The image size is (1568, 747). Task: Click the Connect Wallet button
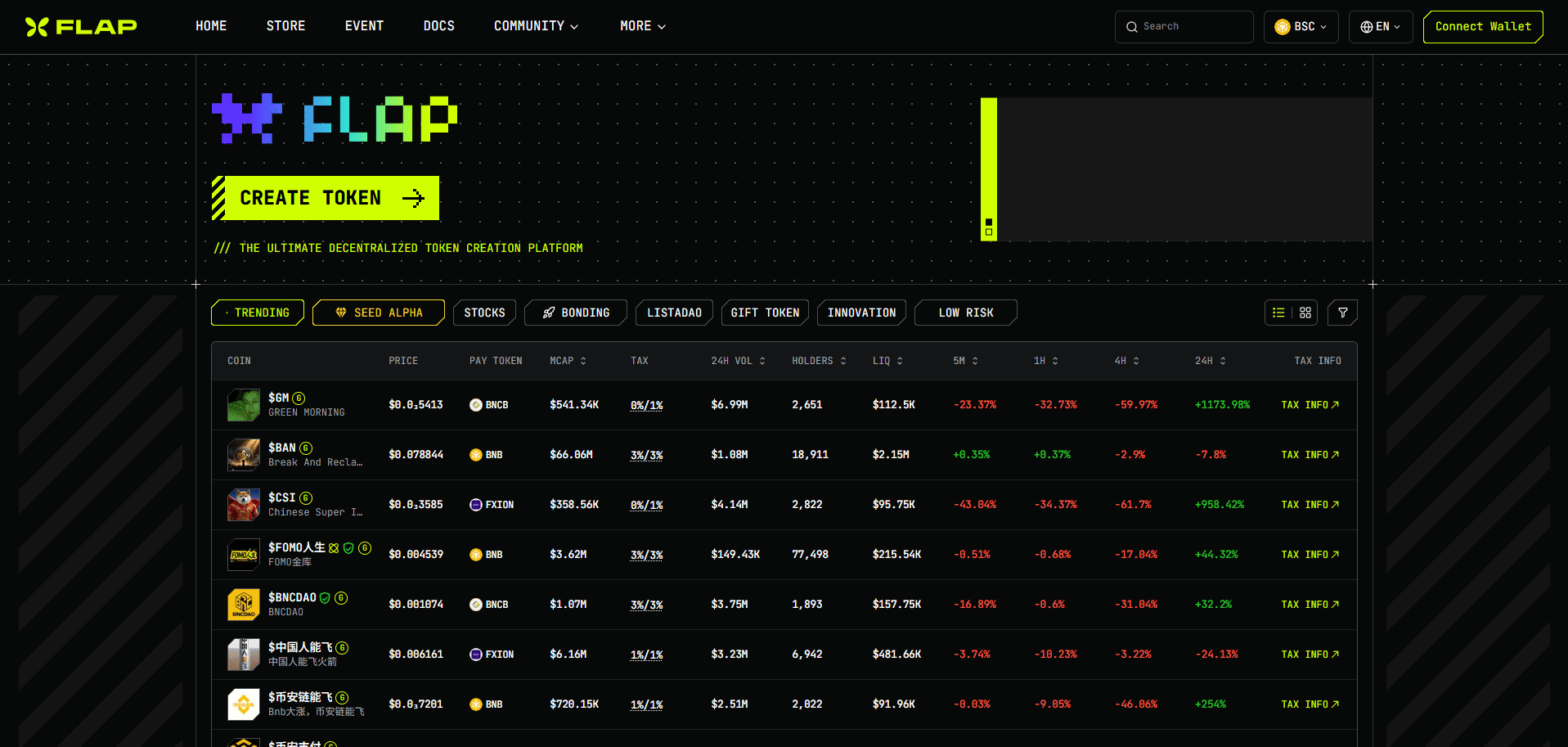tap(1483, 27)
